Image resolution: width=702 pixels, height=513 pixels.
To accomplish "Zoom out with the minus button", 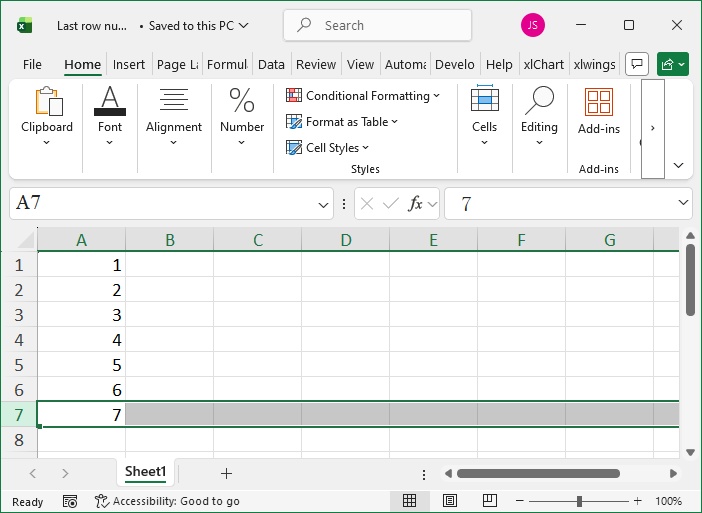I will click(519, 501).
